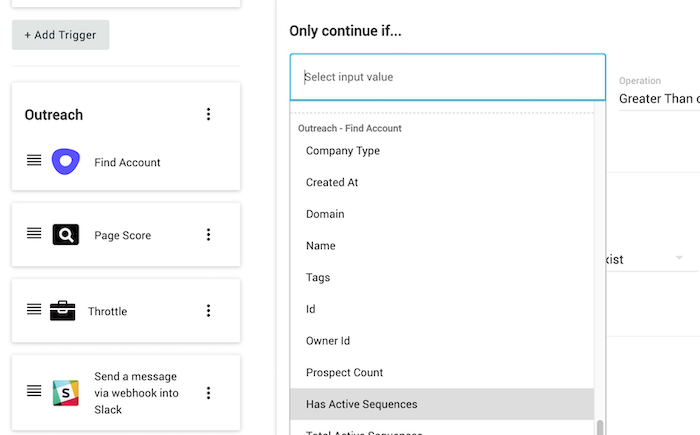The image size is (700, 435).
Task: Open the Page Score three-dot menu
Action: point(208,235)
